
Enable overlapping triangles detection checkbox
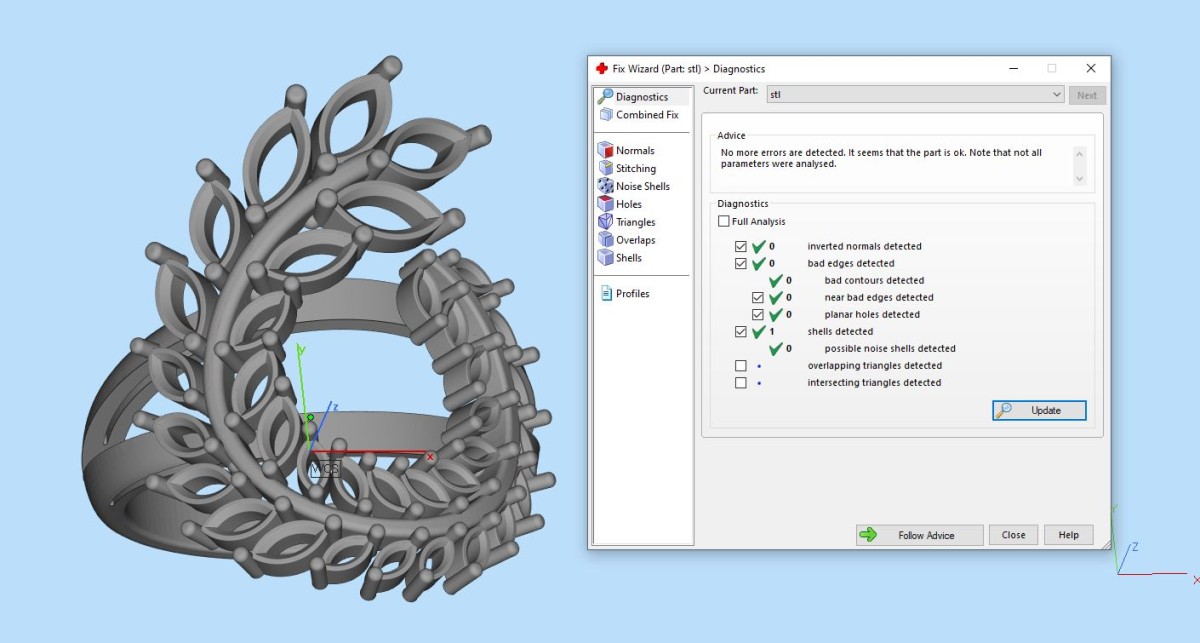(x=741, y=366)
